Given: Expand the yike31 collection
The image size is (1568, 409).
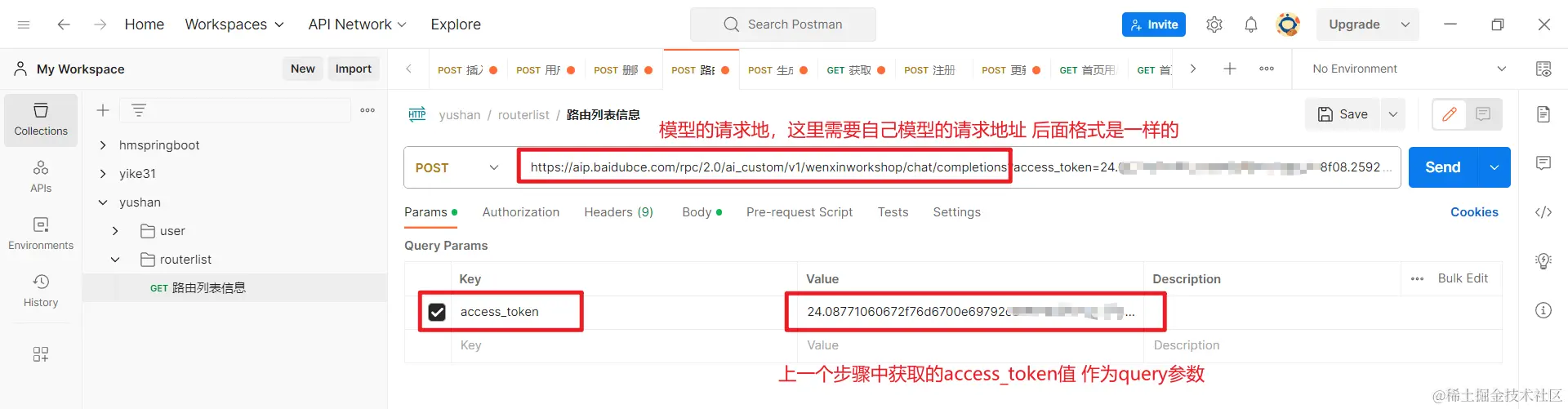Looking at the screenshot, I should tap(103, 174).
